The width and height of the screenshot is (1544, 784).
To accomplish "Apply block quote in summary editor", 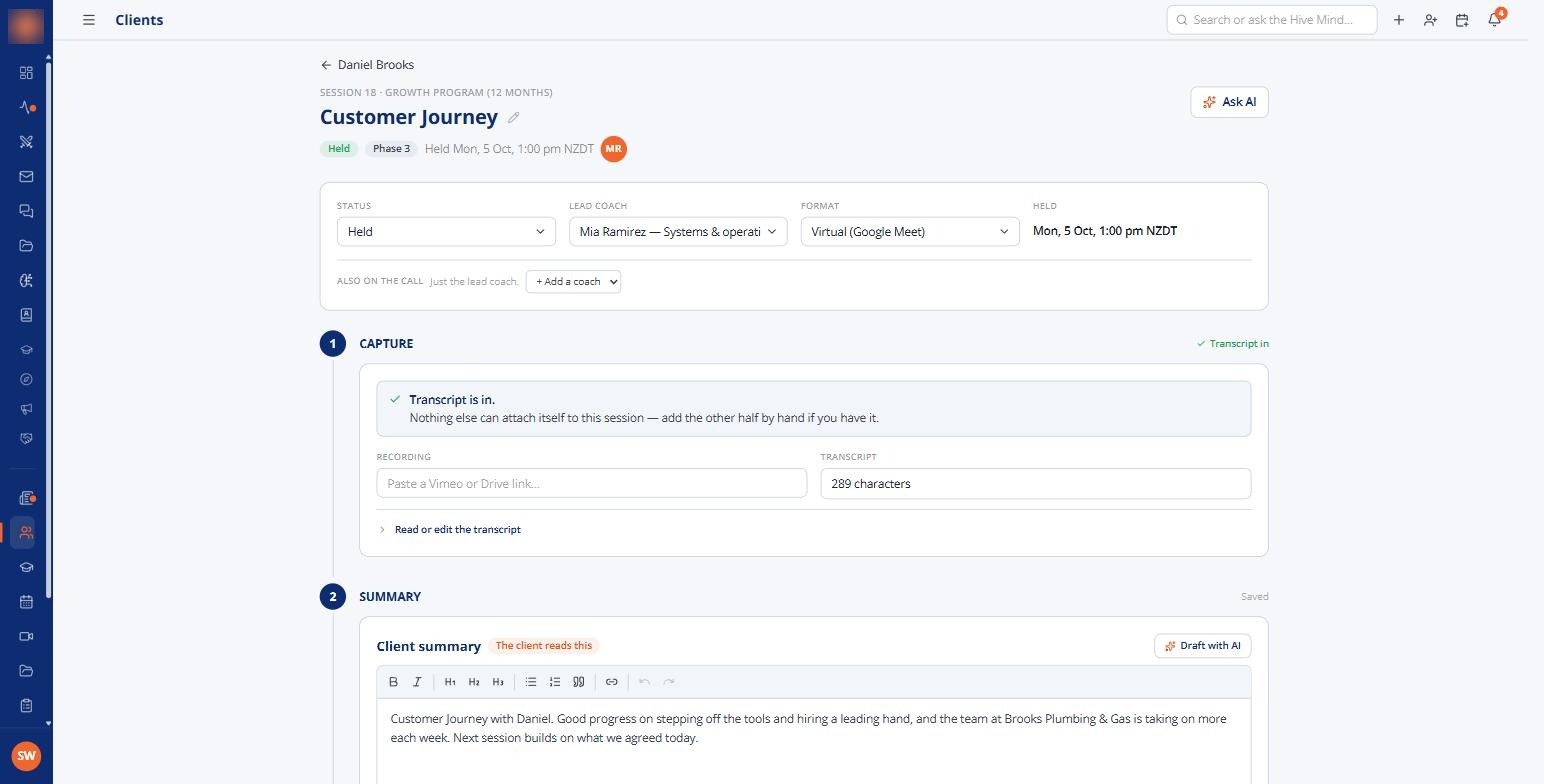I will [x=579, y=682].
